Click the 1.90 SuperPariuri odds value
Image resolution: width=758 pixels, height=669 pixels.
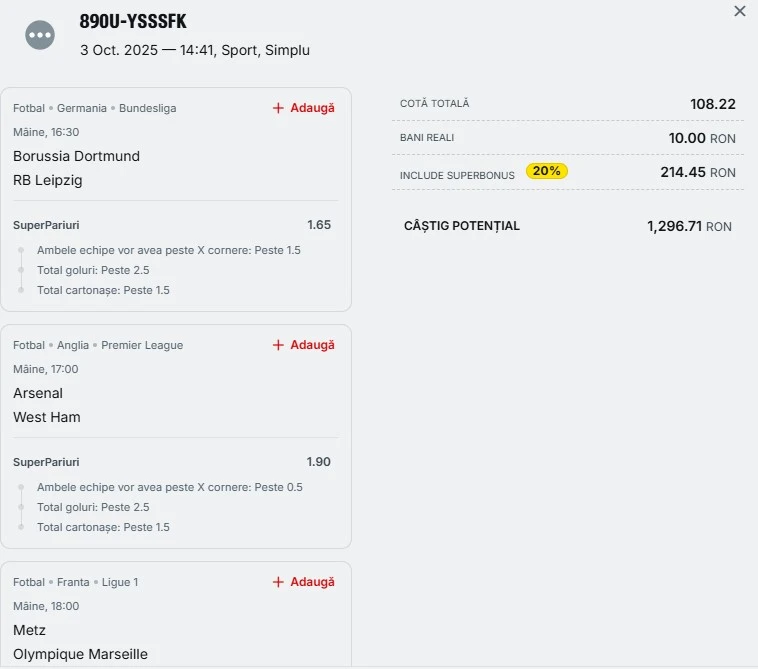pos(319,462)
